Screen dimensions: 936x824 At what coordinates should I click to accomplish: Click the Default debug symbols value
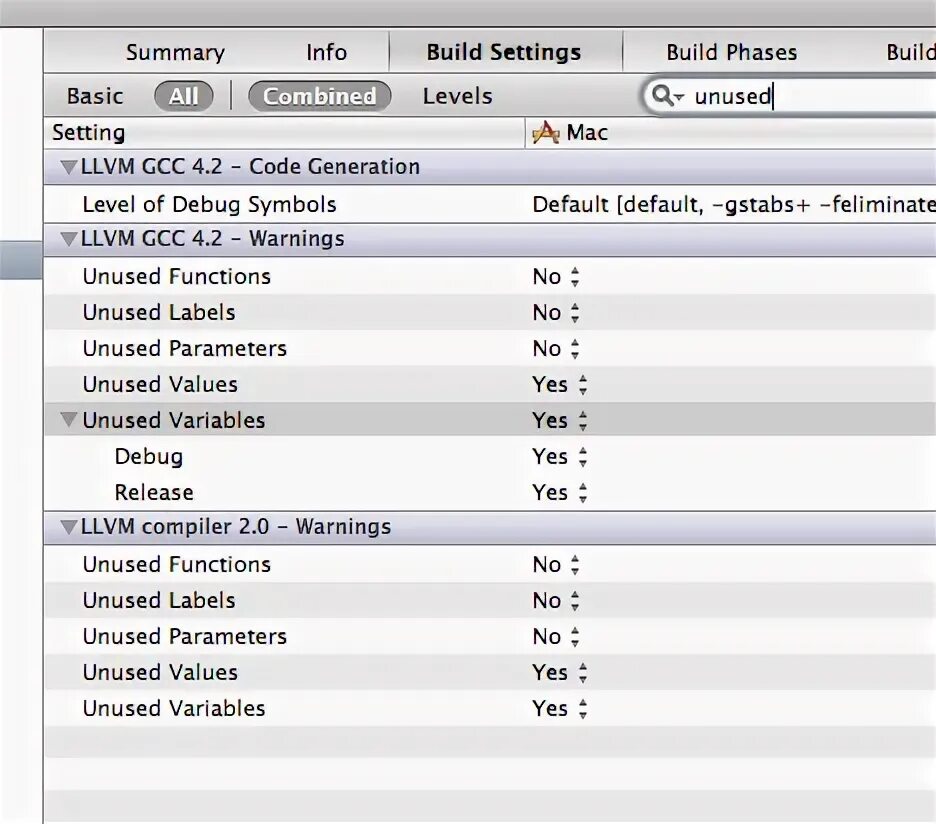tap(734, 204)
